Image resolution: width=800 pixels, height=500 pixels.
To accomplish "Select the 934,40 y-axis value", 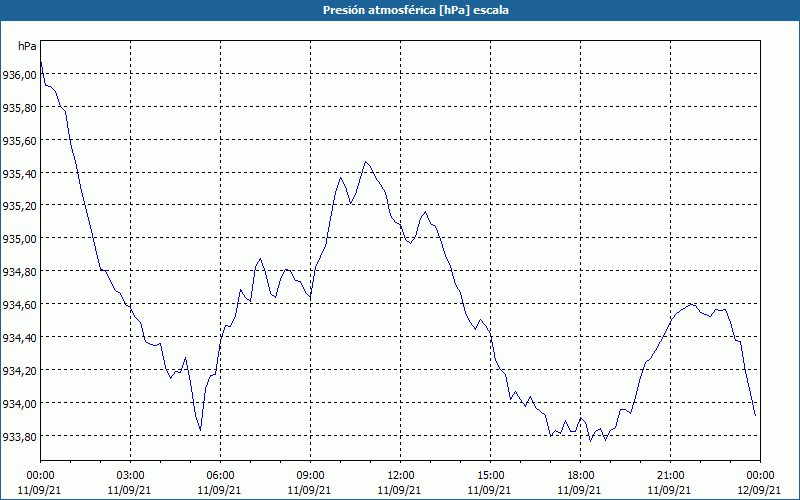I will point(19,338).
